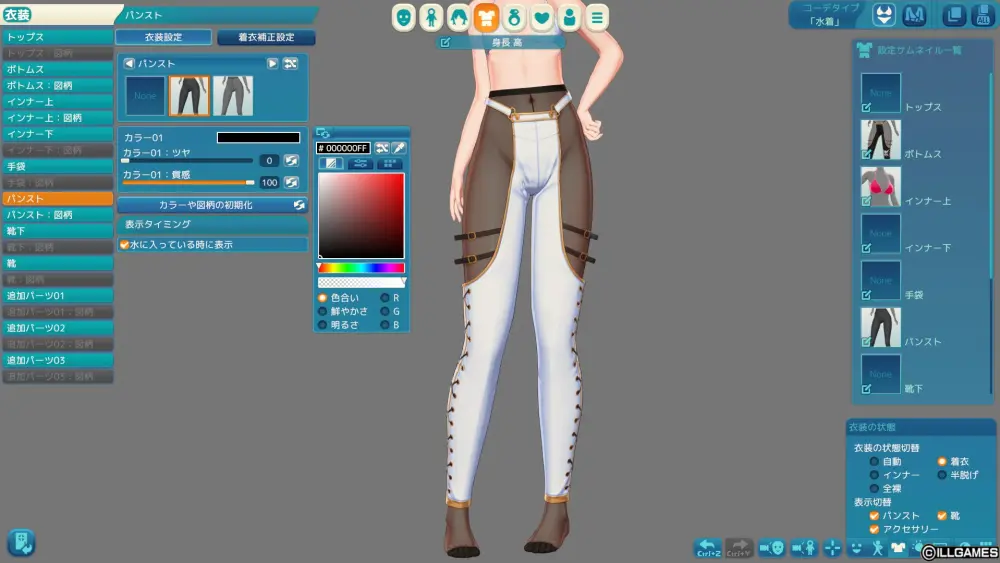Open the hair category icon in top bar
This screenshot has height=563, width=1000.
point(459,17)
